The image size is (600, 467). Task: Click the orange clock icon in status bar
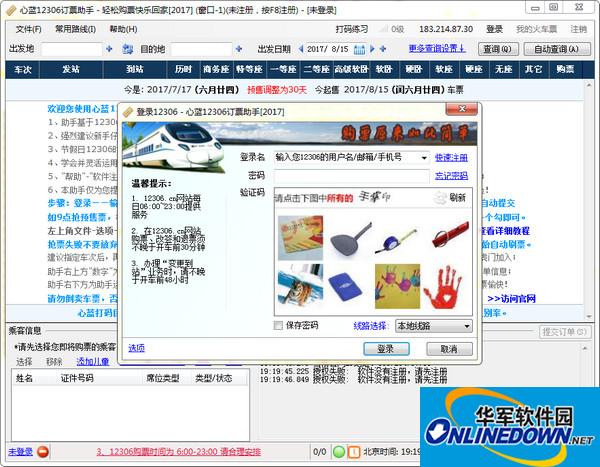[x=354, y=452]
